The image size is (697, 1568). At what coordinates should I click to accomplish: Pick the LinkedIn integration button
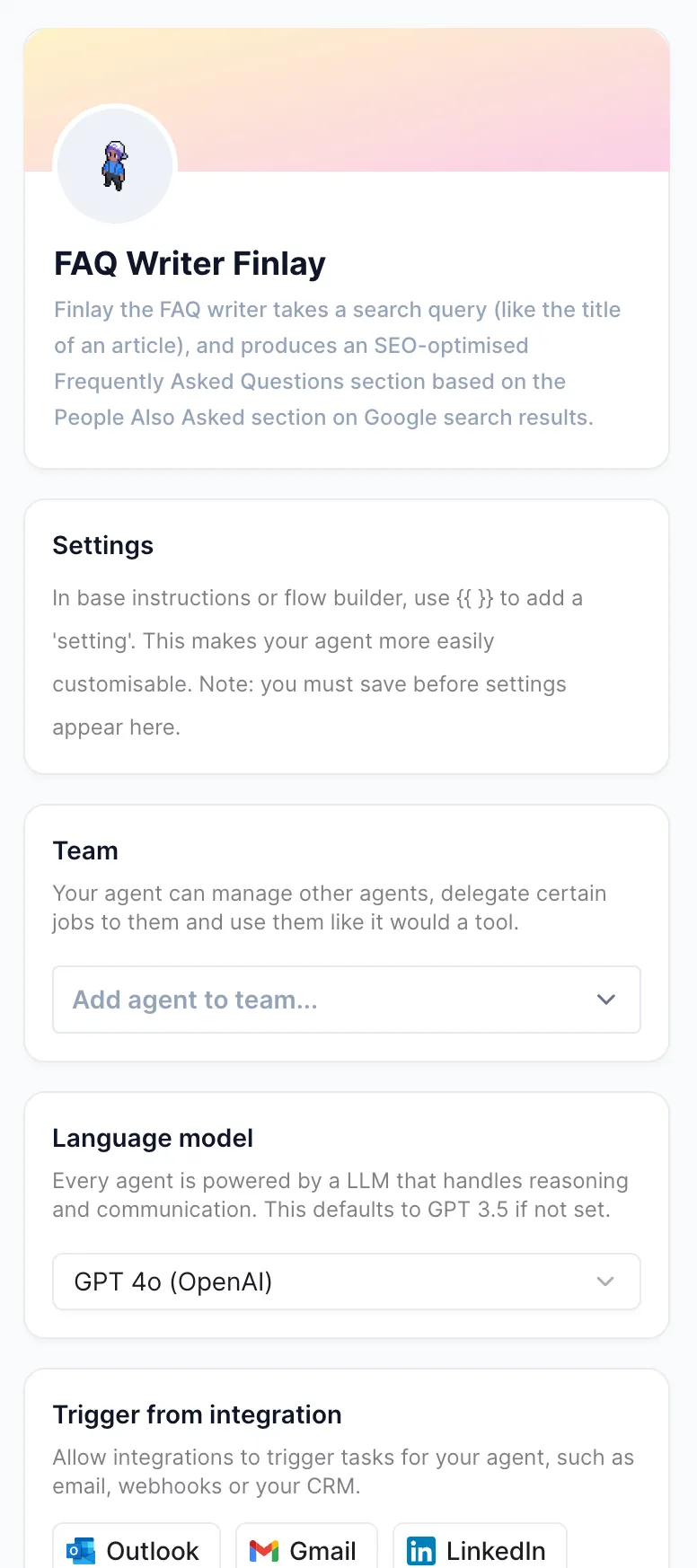click(x=480, y=1548)
